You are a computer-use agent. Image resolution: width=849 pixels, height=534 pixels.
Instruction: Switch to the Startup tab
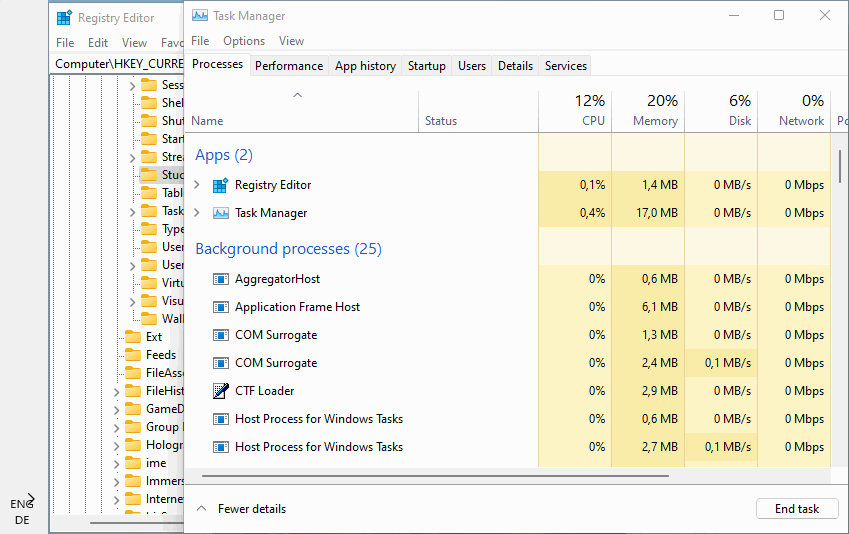point(427,66)
